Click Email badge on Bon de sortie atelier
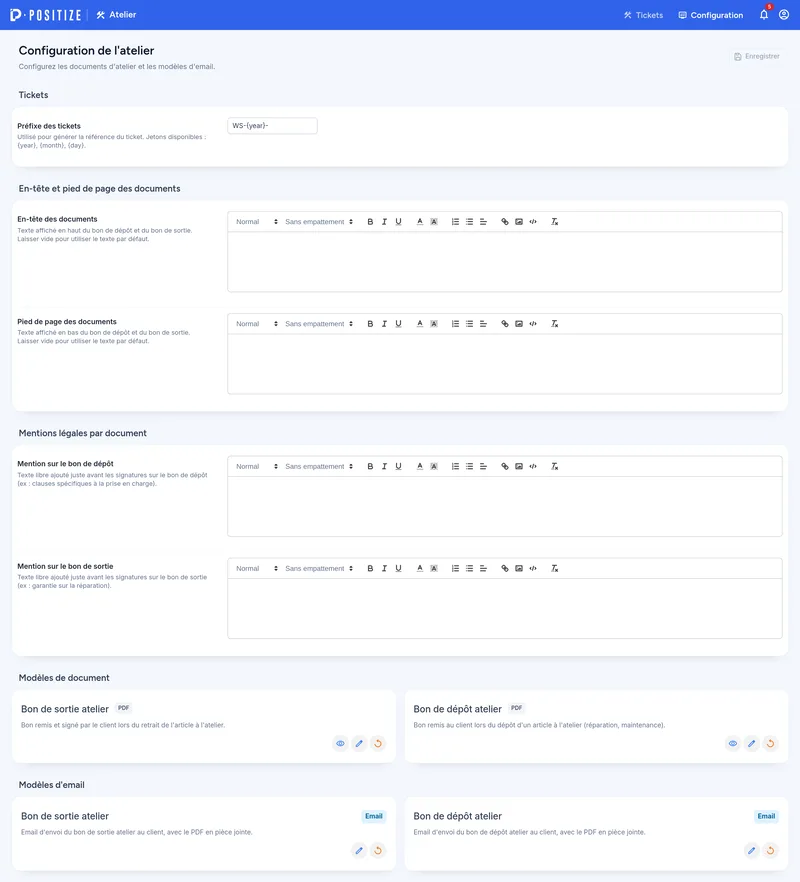This screenshot has width=800, height=882. 374,816
